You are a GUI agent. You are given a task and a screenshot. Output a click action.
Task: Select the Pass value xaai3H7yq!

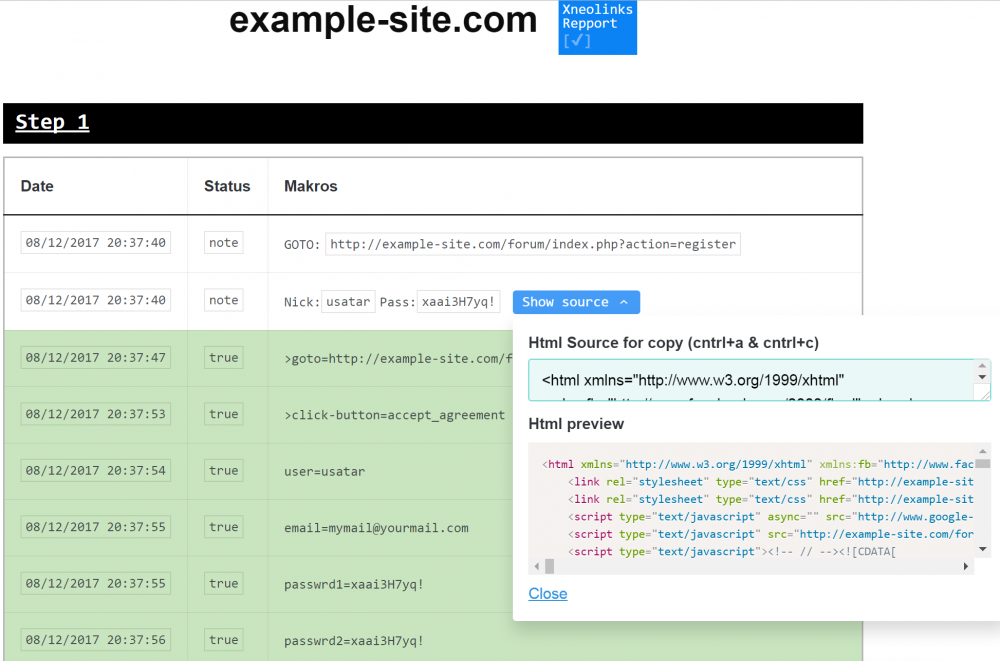click(458, 302)
